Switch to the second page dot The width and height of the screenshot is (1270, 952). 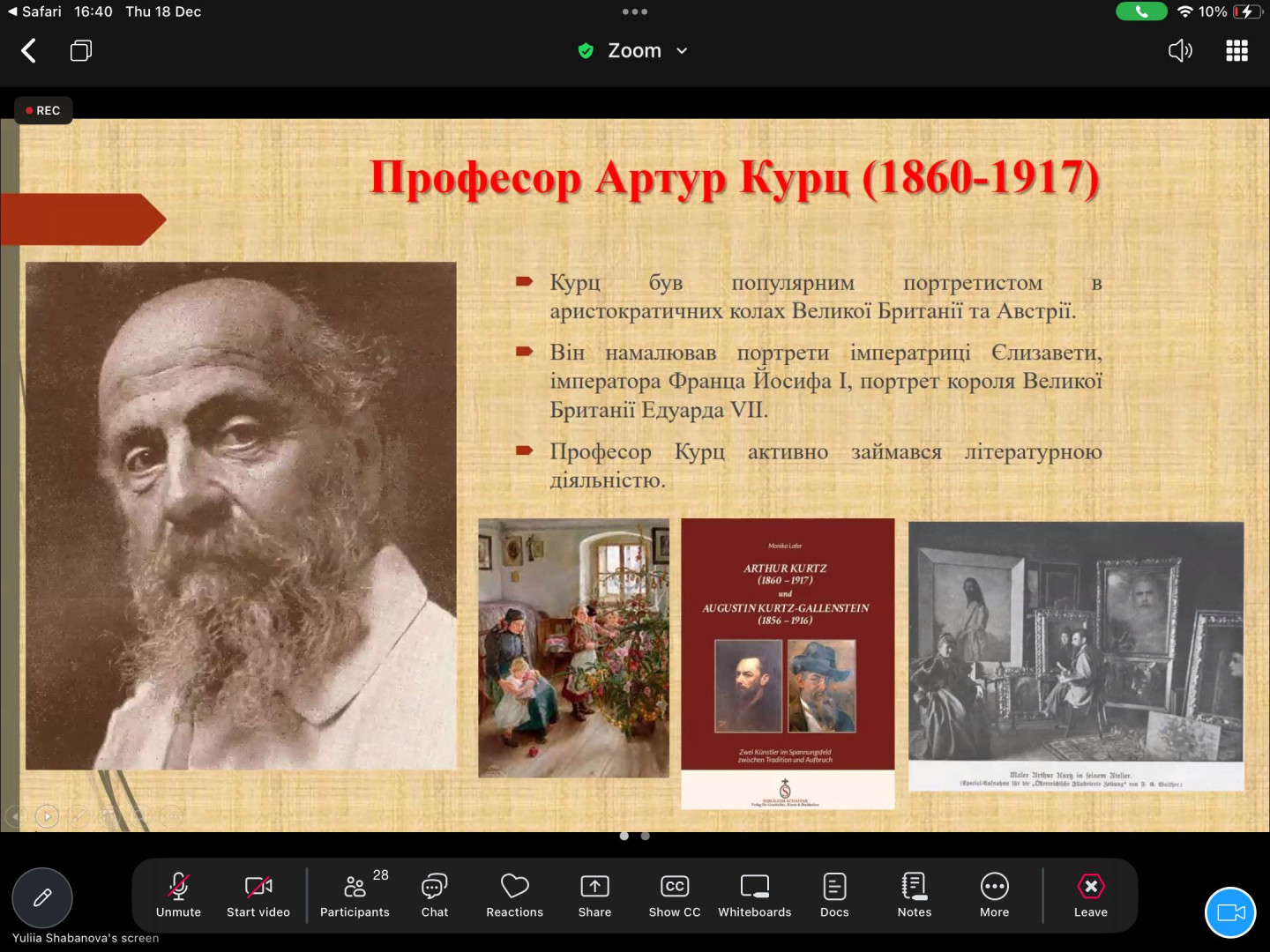(646, 836)
